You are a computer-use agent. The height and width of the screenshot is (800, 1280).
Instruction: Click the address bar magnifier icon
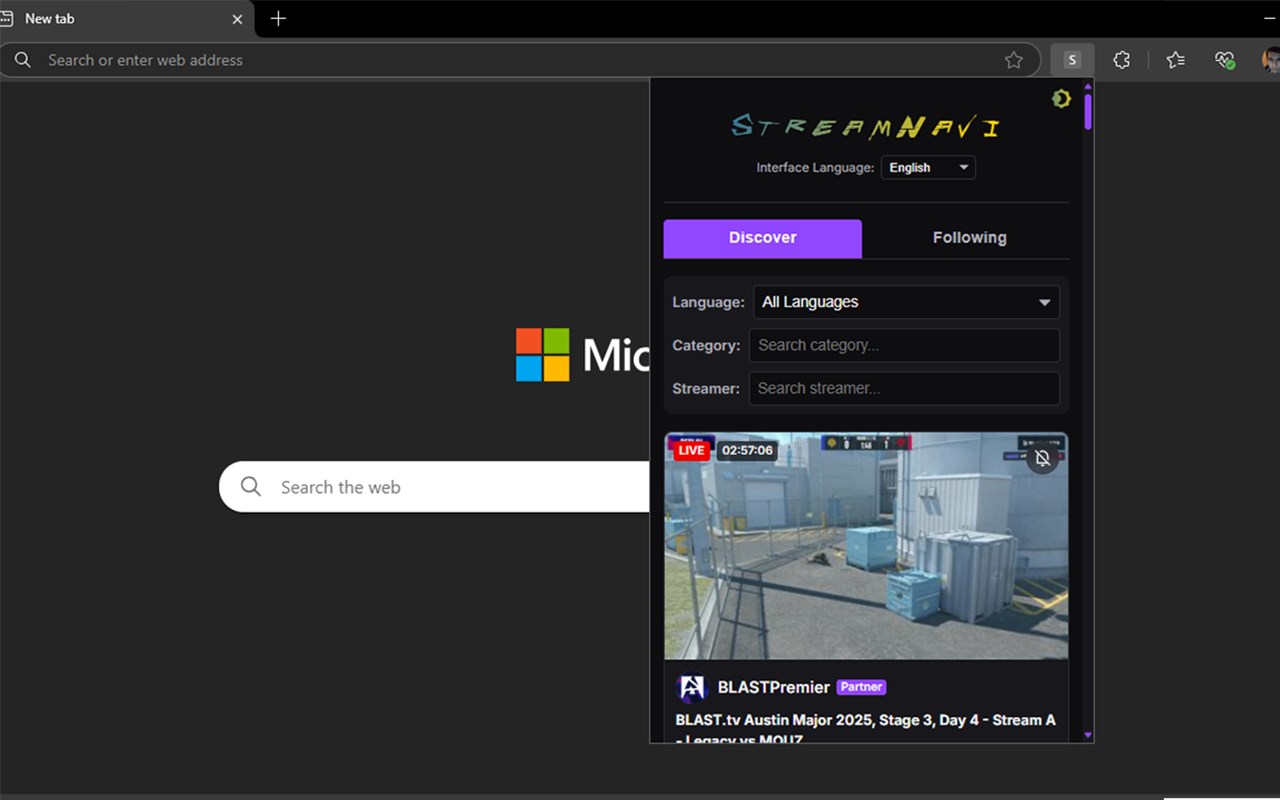22,60
